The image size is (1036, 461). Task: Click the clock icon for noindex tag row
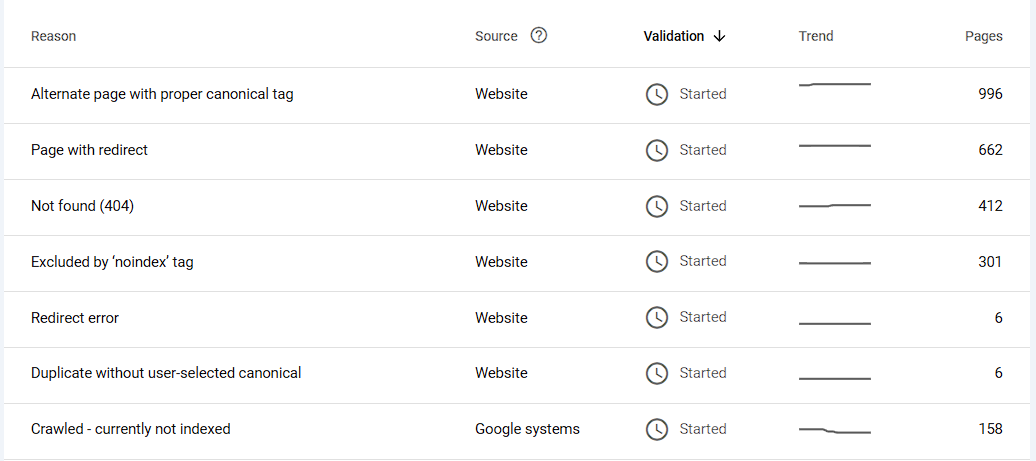tap(656, 261)
